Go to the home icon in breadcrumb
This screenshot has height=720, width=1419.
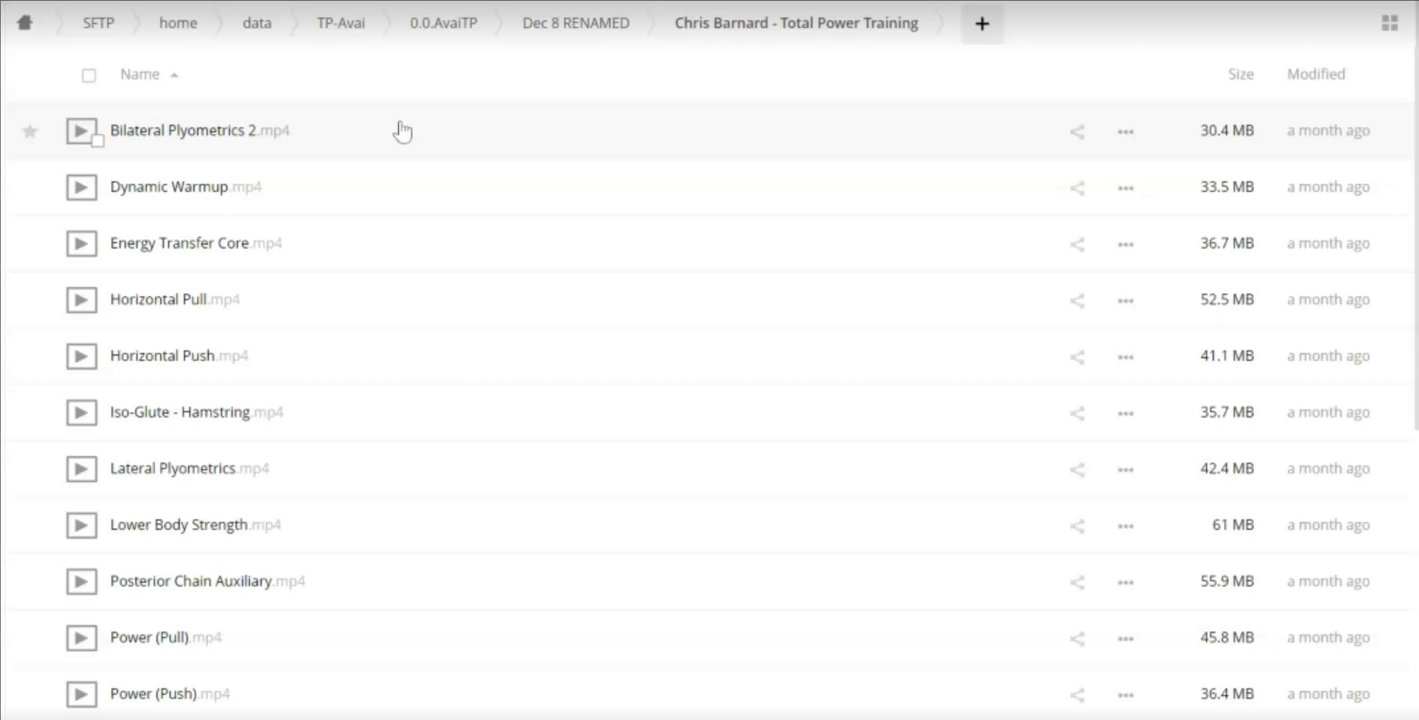[x=25, y=23]
